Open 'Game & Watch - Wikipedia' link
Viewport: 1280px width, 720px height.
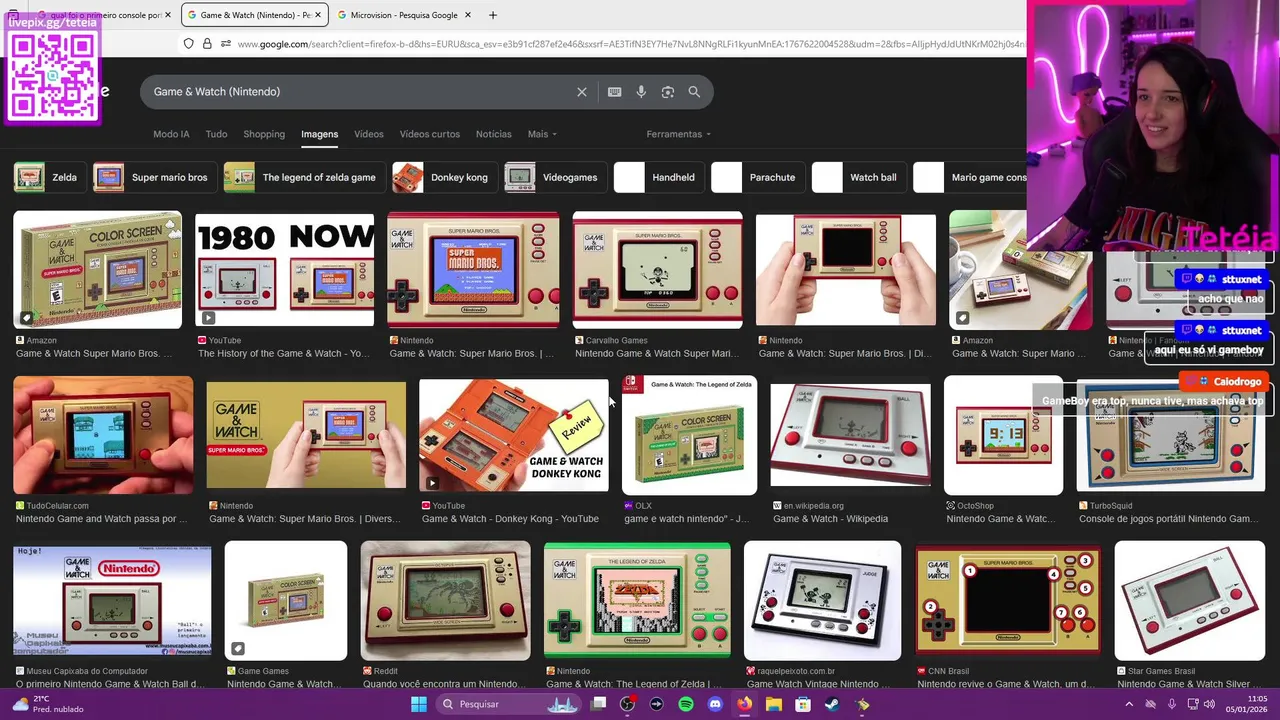[x=830, y=519]
